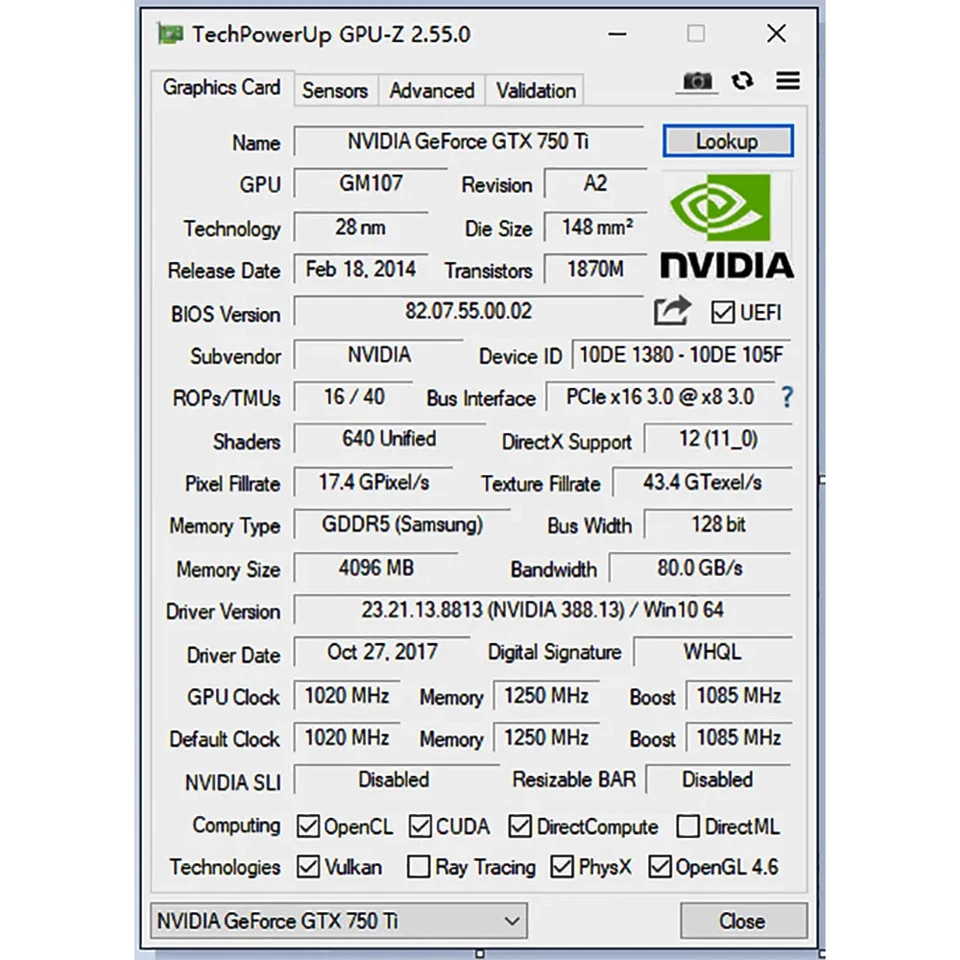
Task: Expand the card list chevron at bottom
Action: (x=511, y=921)
